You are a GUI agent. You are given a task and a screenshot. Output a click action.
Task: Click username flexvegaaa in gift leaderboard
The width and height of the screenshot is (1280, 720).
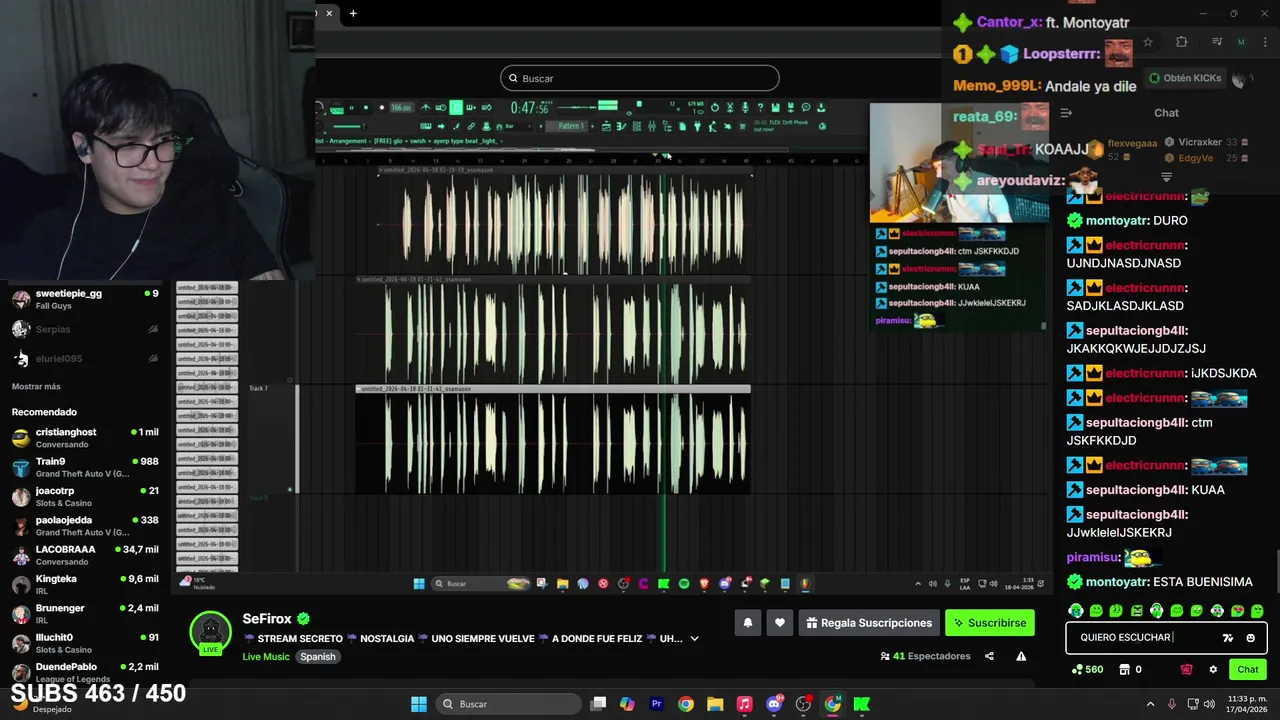pyautogui.click(x=1132, y=143)
